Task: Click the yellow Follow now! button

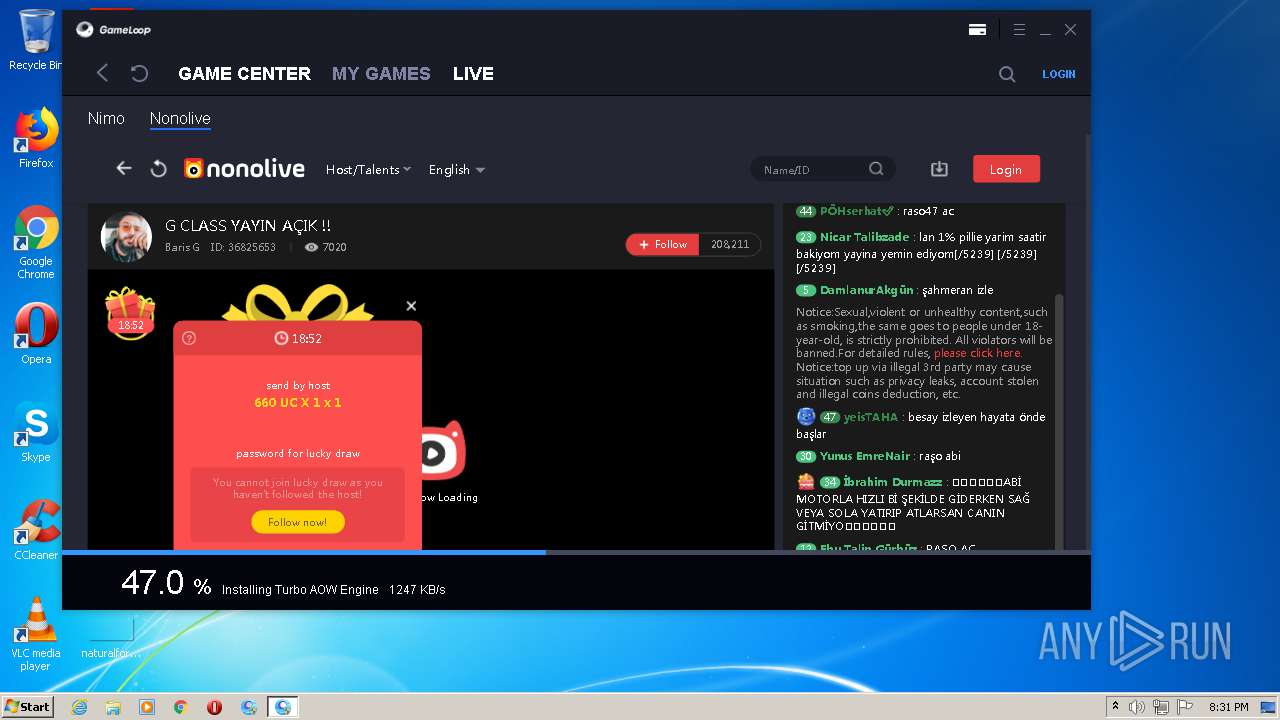Action: [x=297, y=522]
